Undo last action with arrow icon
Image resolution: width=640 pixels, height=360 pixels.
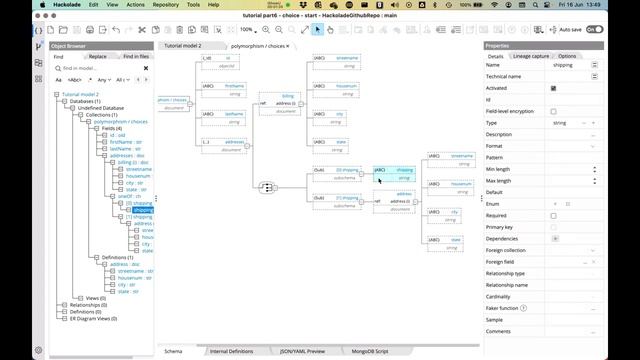pos(116,30)
